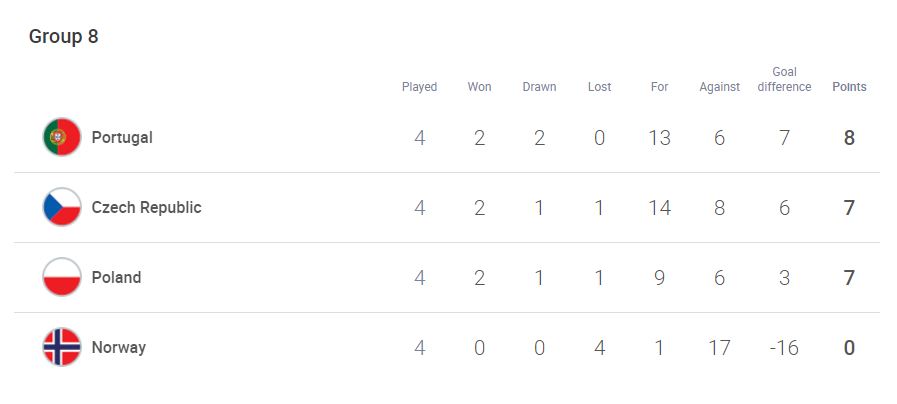This screenshot has width=897, height=404.
Task: Click the Czech Republic flag icon
Action: click(x=62, y=207)
